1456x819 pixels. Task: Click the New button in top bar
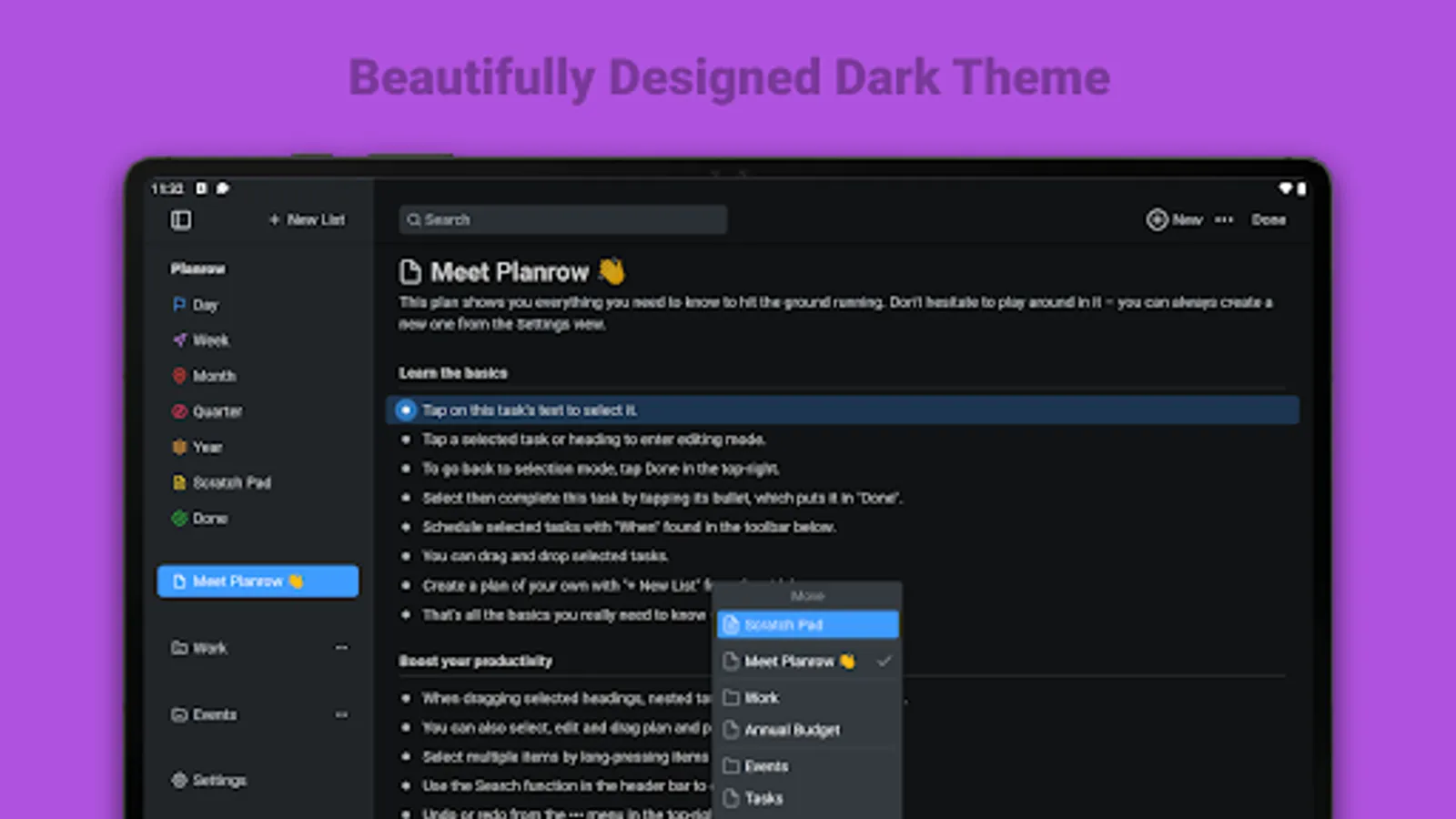coord(1175,219)
